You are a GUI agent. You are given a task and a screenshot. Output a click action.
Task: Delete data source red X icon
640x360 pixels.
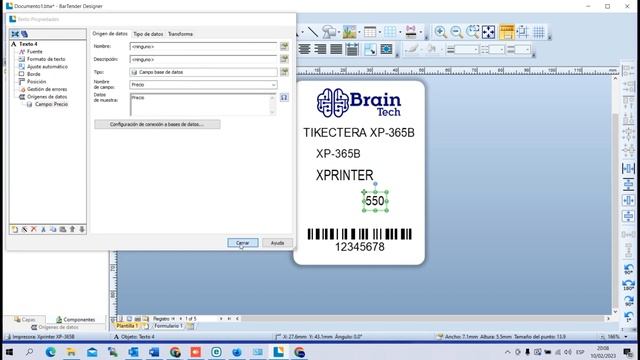tap(34, 229)
